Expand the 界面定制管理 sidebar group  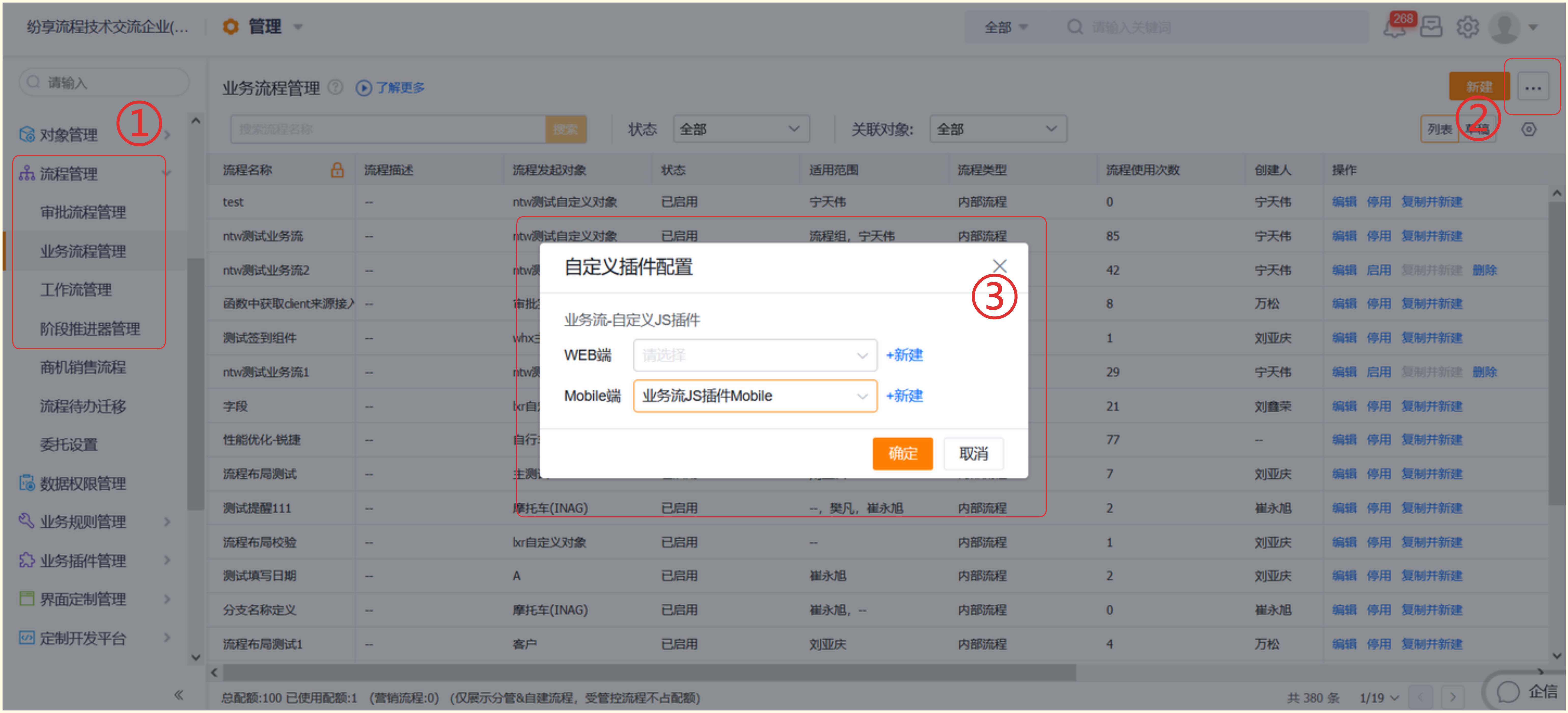[168, 599]
